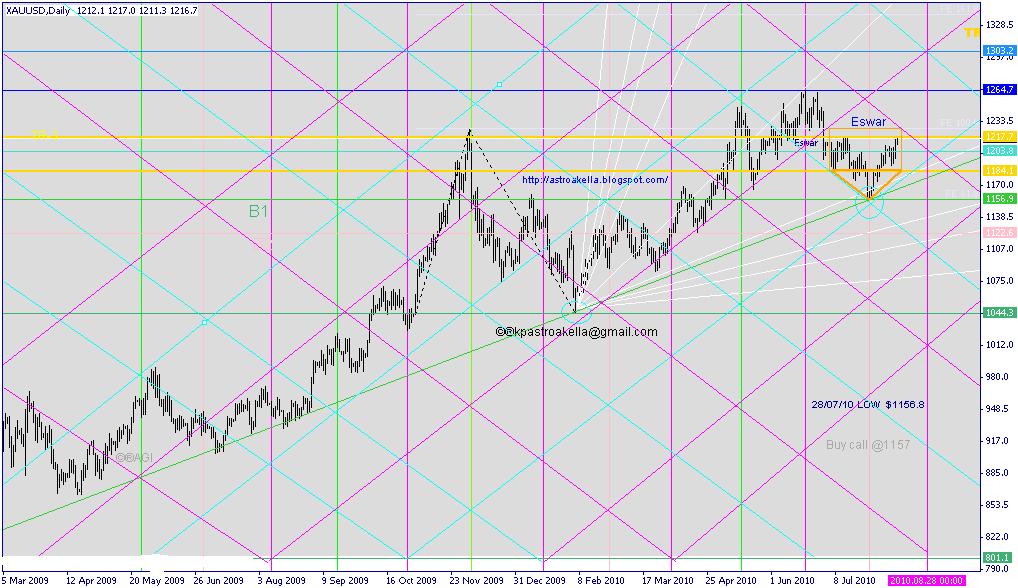Click the green 801.1 price tag
Screen dimensions: 1018x588
click(997, 557)
